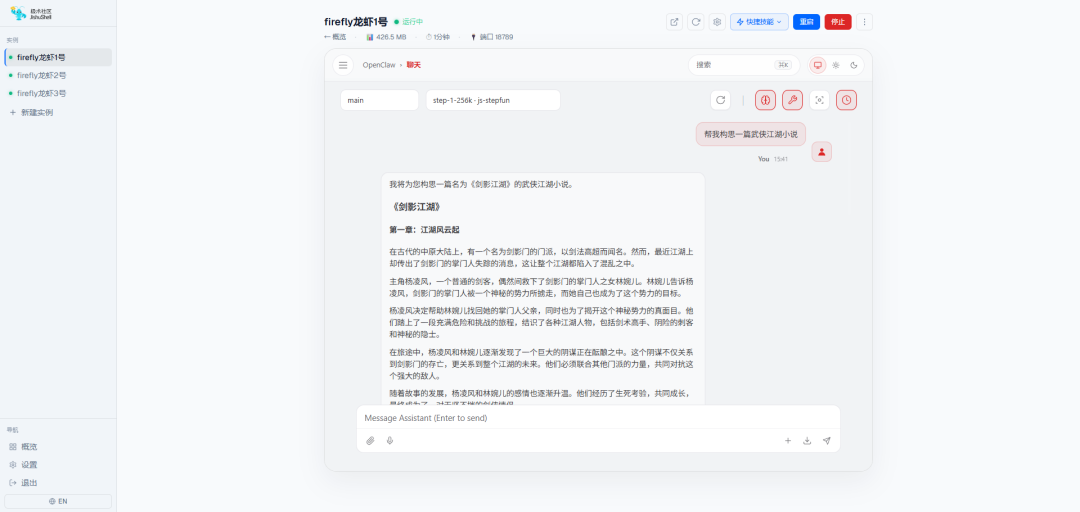Viewport: 1080px width, 512px height.
Task: Click the JishuShell logo at top left
Action: click(32, 13)
